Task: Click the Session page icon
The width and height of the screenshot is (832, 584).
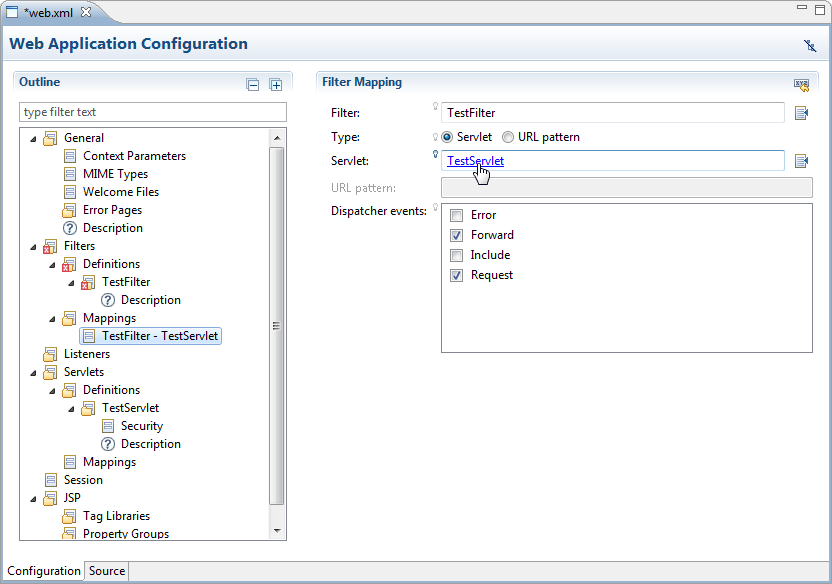Action: [50, 480]
